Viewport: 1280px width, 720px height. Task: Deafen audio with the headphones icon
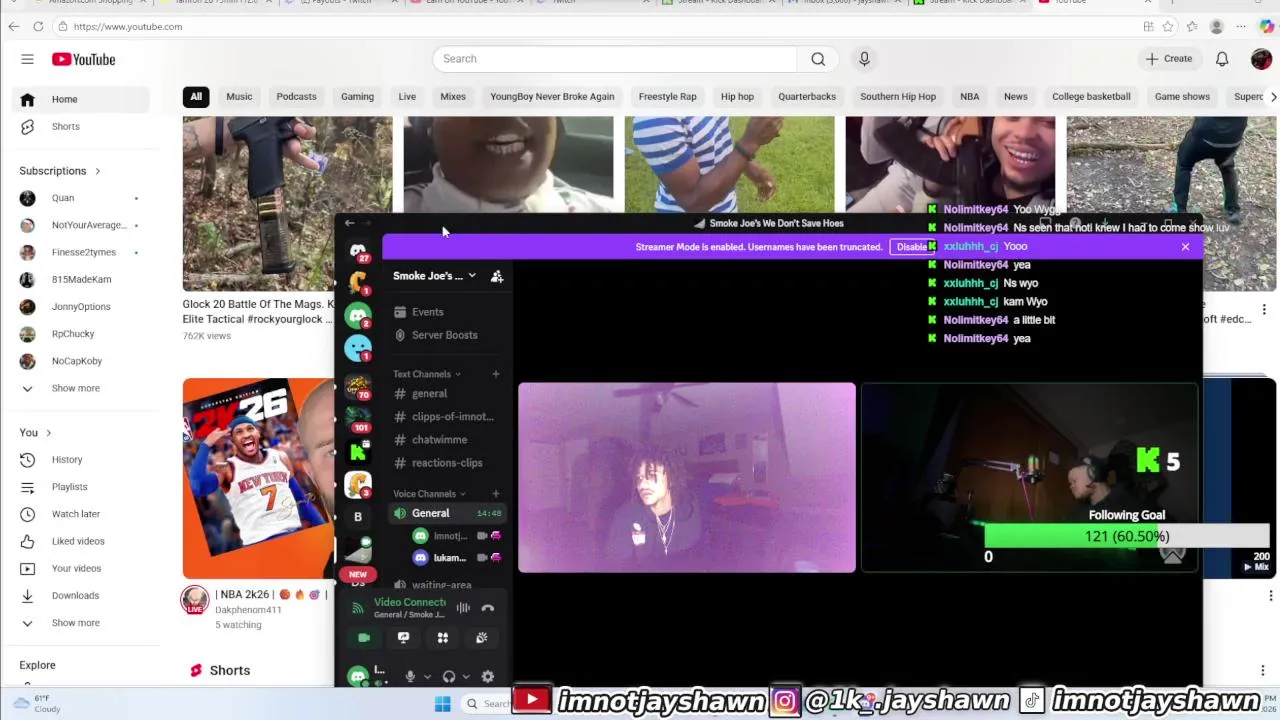(x=449, y=677)
